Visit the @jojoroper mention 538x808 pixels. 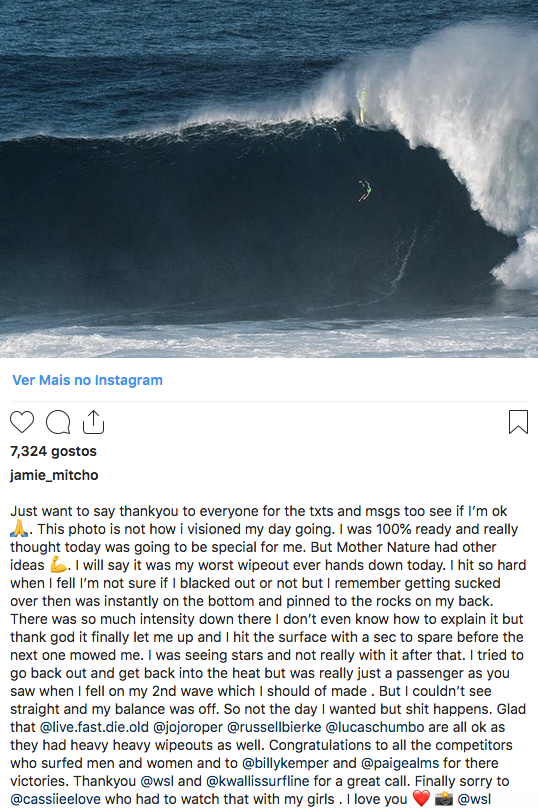tap(188, 727)
